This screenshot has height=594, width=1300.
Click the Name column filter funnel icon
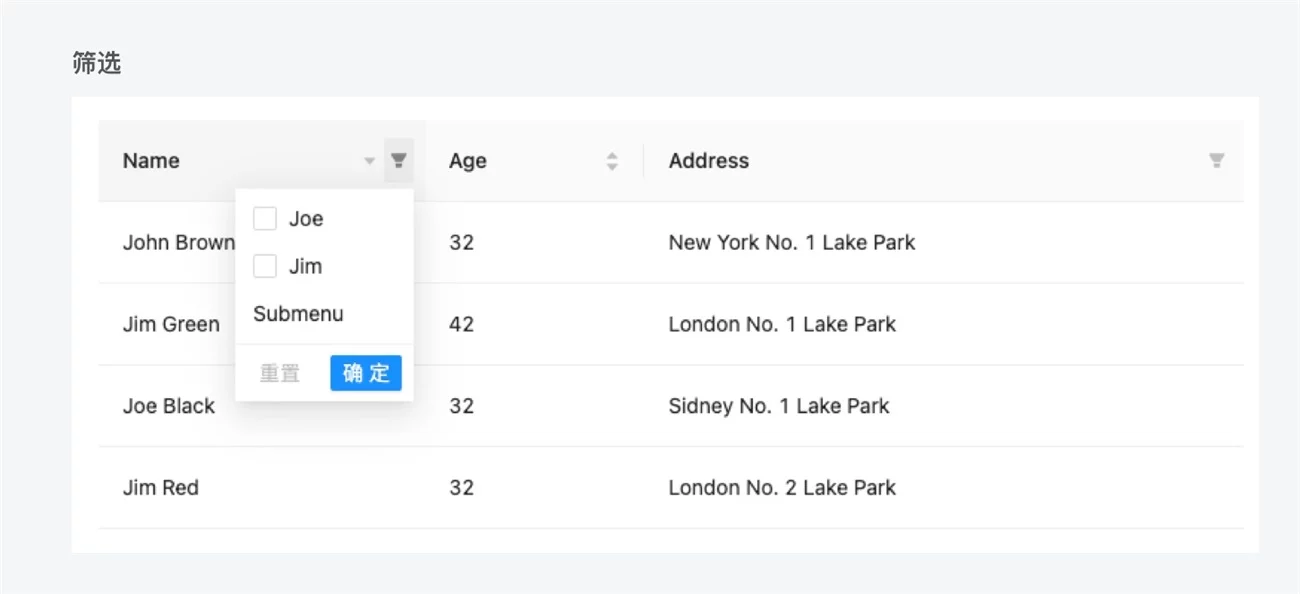pos(398,161)
